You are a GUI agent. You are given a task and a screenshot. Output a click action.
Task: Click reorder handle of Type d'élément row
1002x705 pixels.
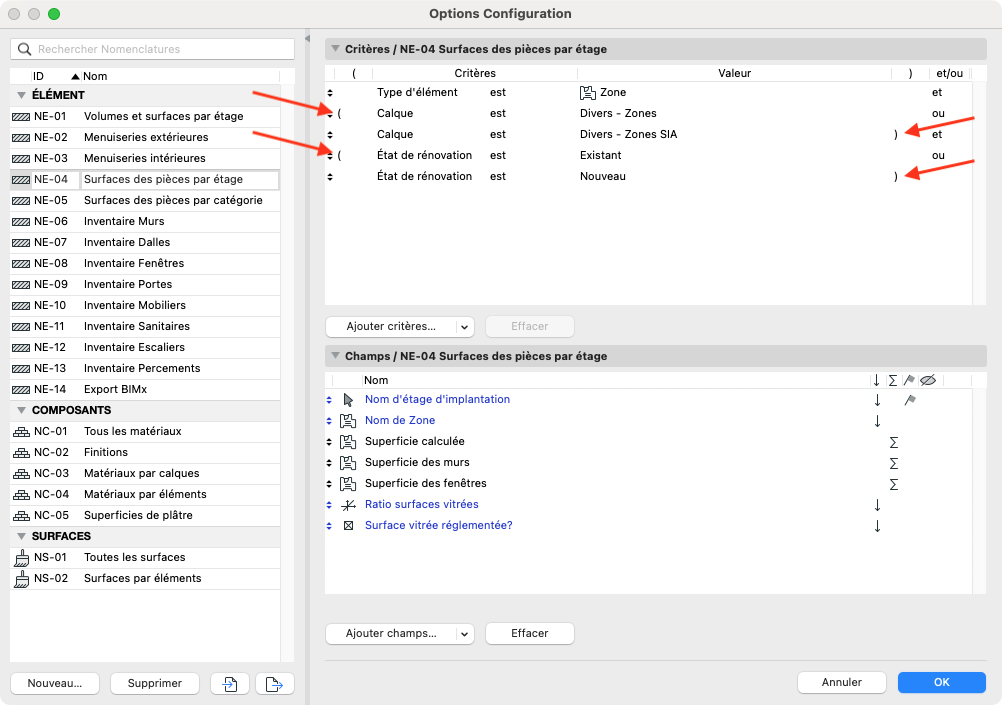330,93
